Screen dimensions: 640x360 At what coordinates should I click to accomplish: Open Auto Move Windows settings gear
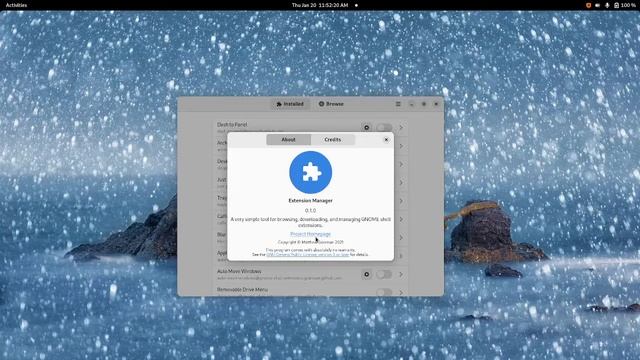(x=367, y=274)
